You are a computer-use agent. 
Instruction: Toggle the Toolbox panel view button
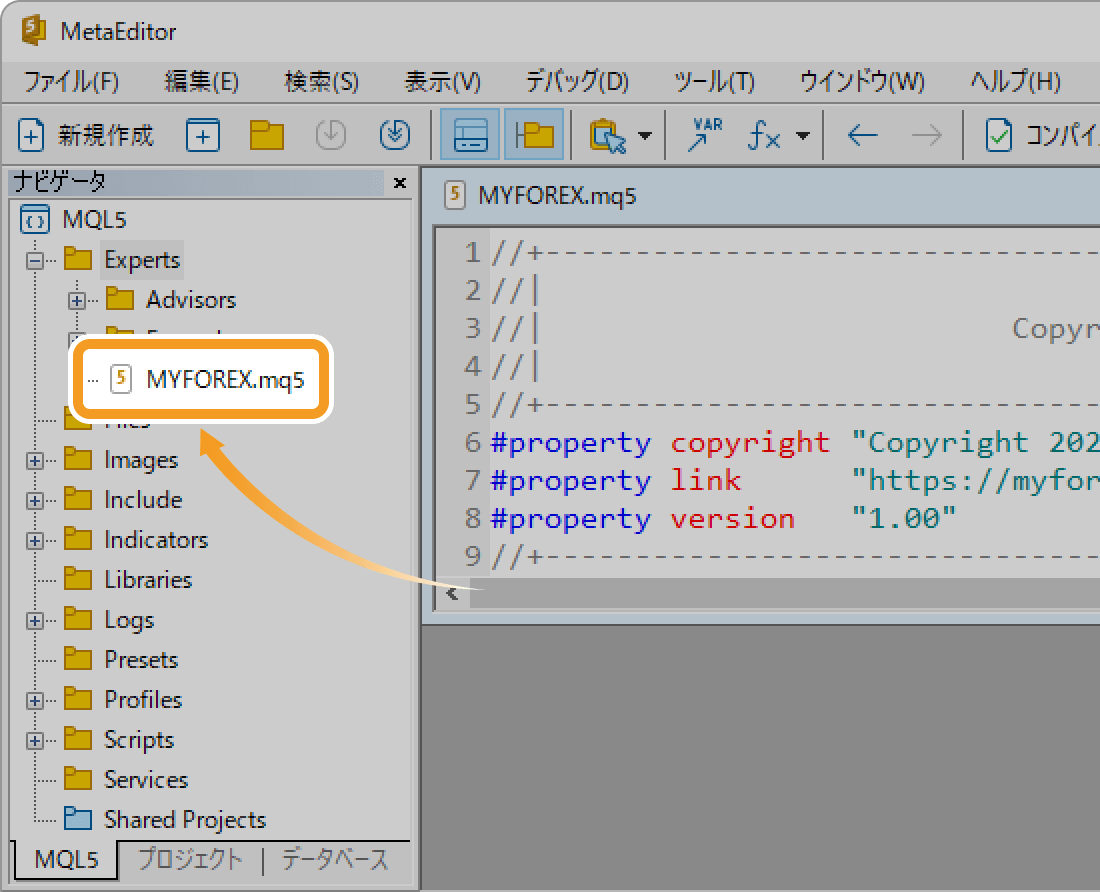[470, 134]
